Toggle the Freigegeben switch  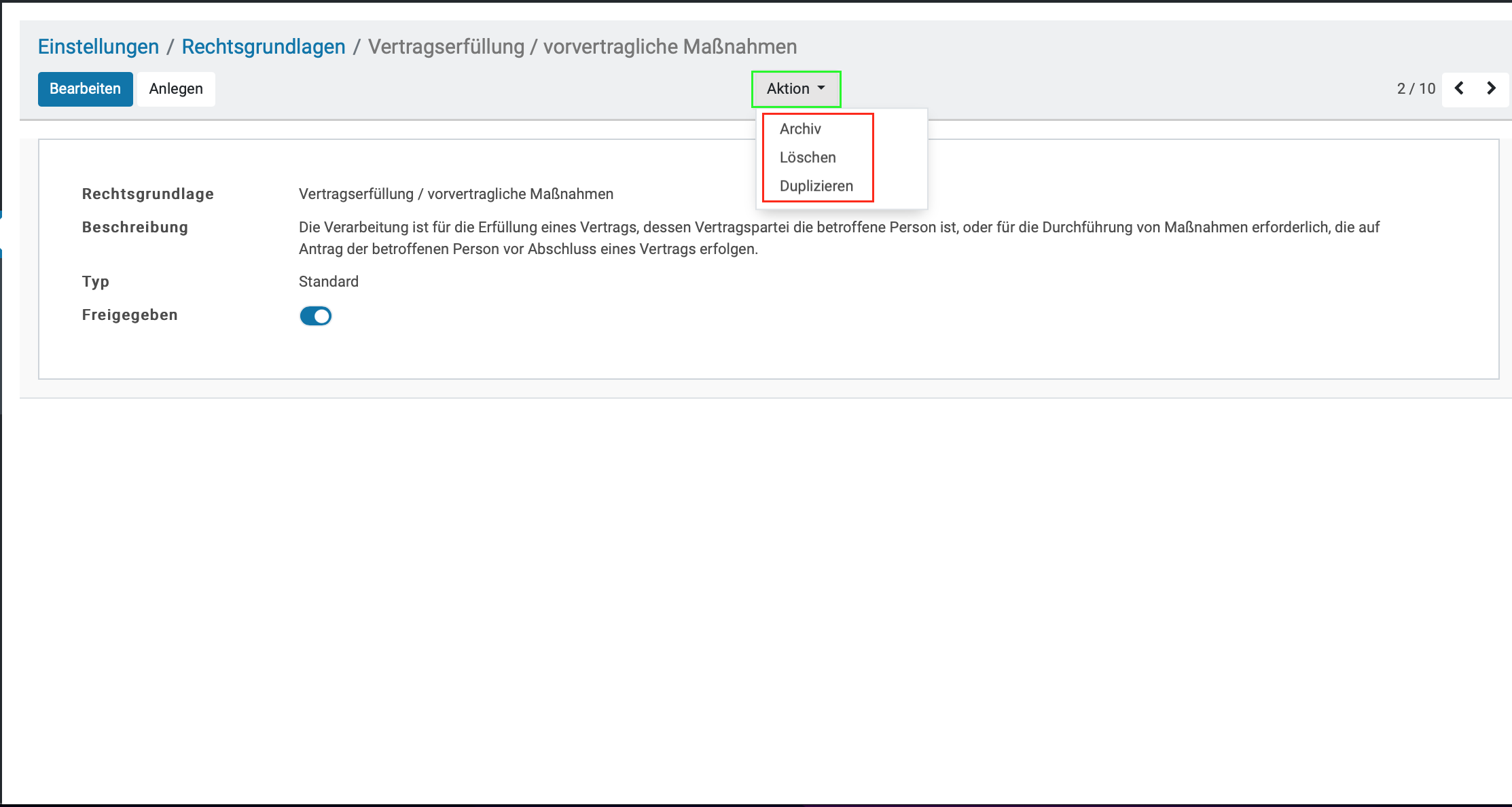pos(315,316)
